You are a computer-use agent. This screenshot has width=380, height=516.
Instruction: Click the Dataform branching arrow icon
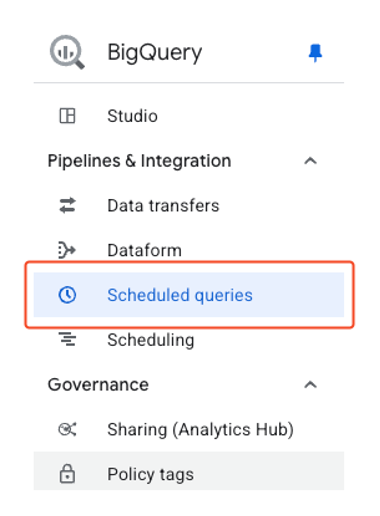click(x=67, y=250)
